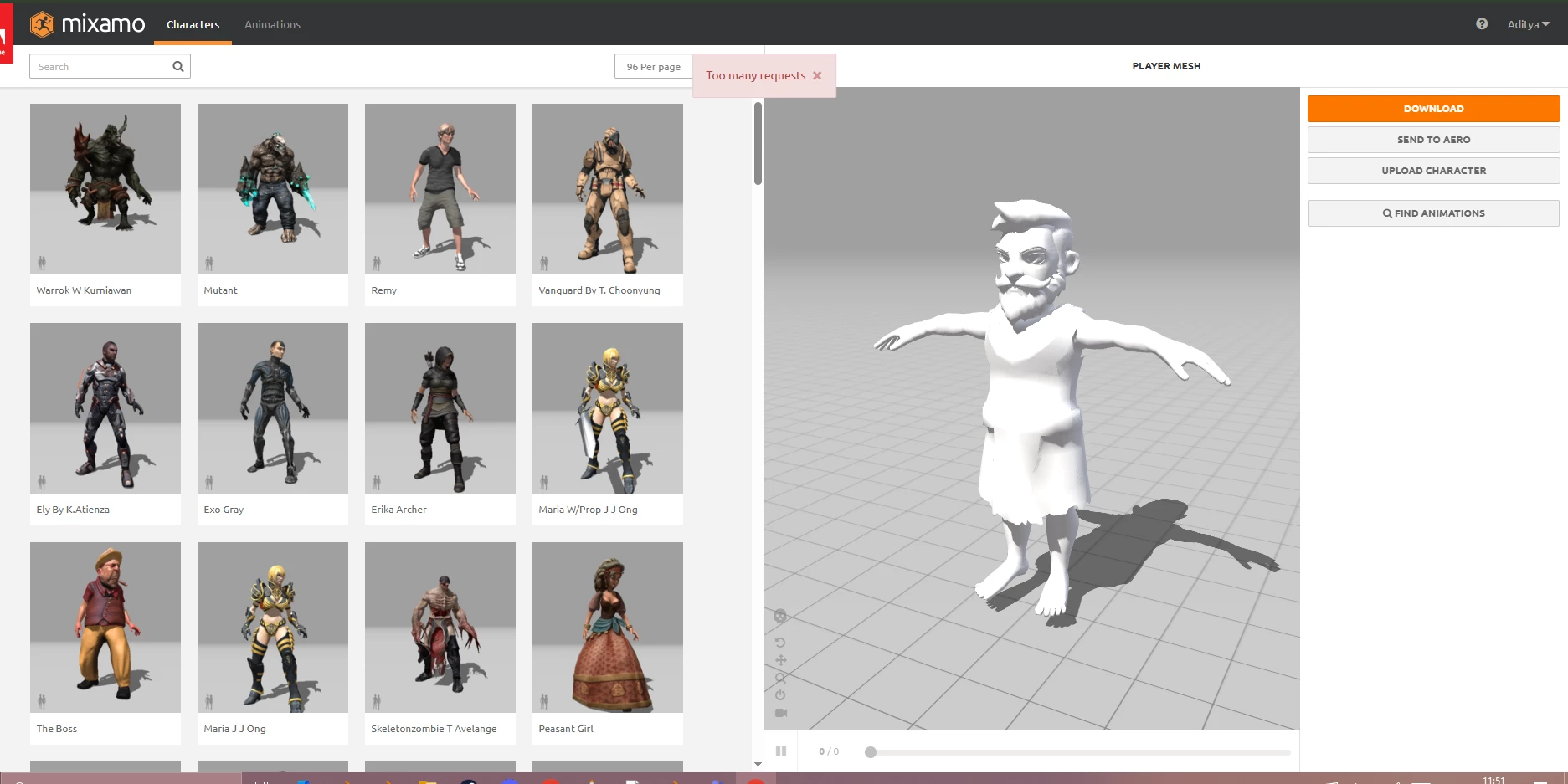The width and height of the screenshot is (1568, 784).
Task: Click the Adobe logo at top left
Action: (x=5, y=33)
